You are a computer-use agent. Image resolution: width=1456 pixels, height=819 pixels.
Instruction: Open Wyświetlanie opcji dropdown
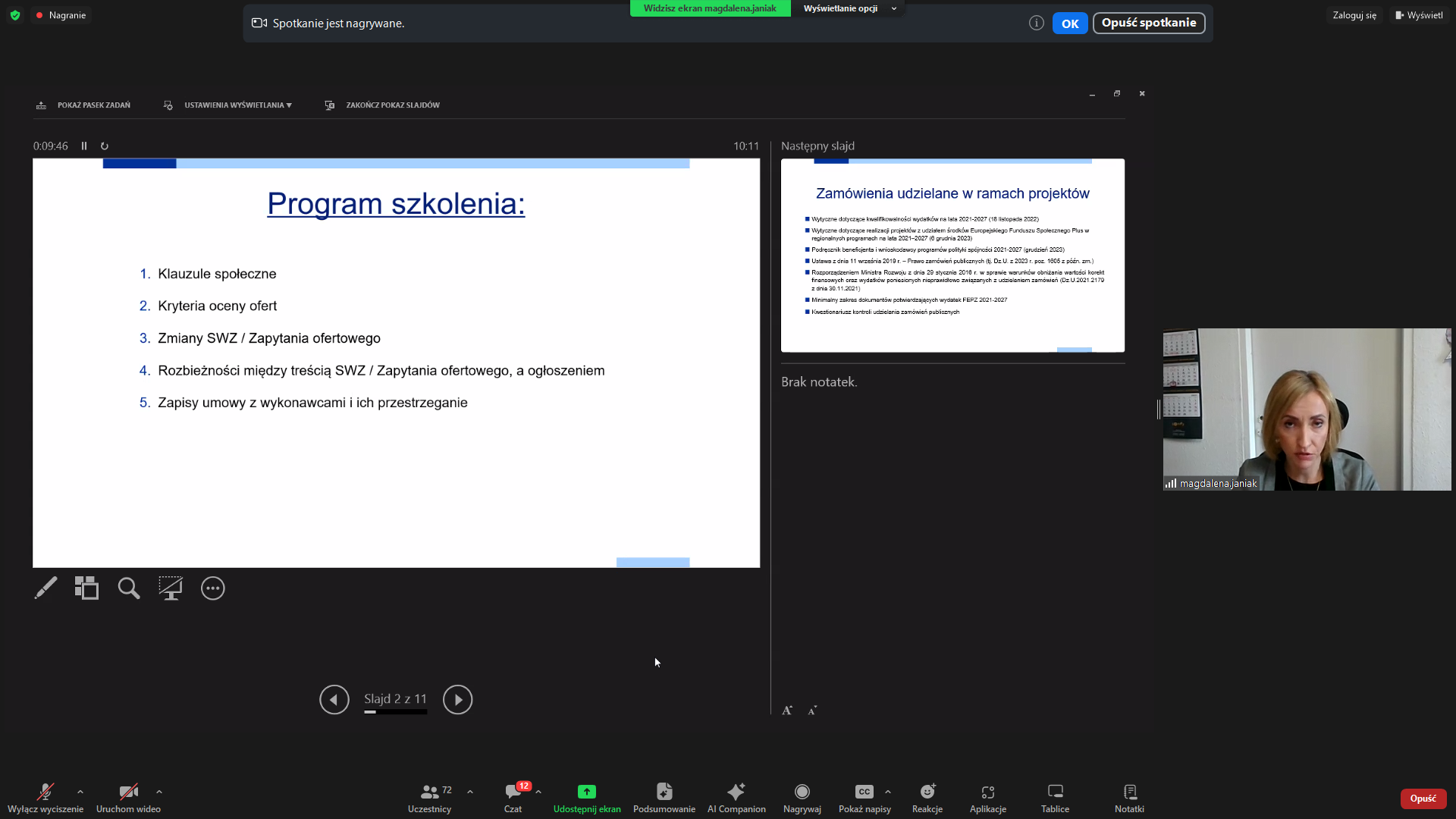tap(849, 8)
